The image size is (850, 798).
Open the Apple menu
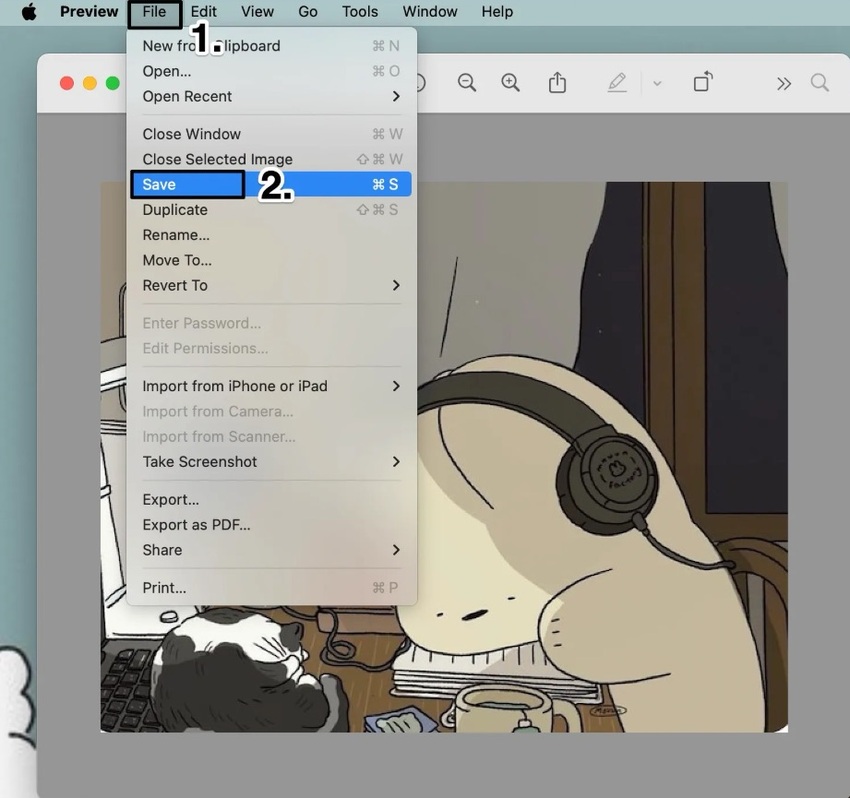click(x=29, y=11)
